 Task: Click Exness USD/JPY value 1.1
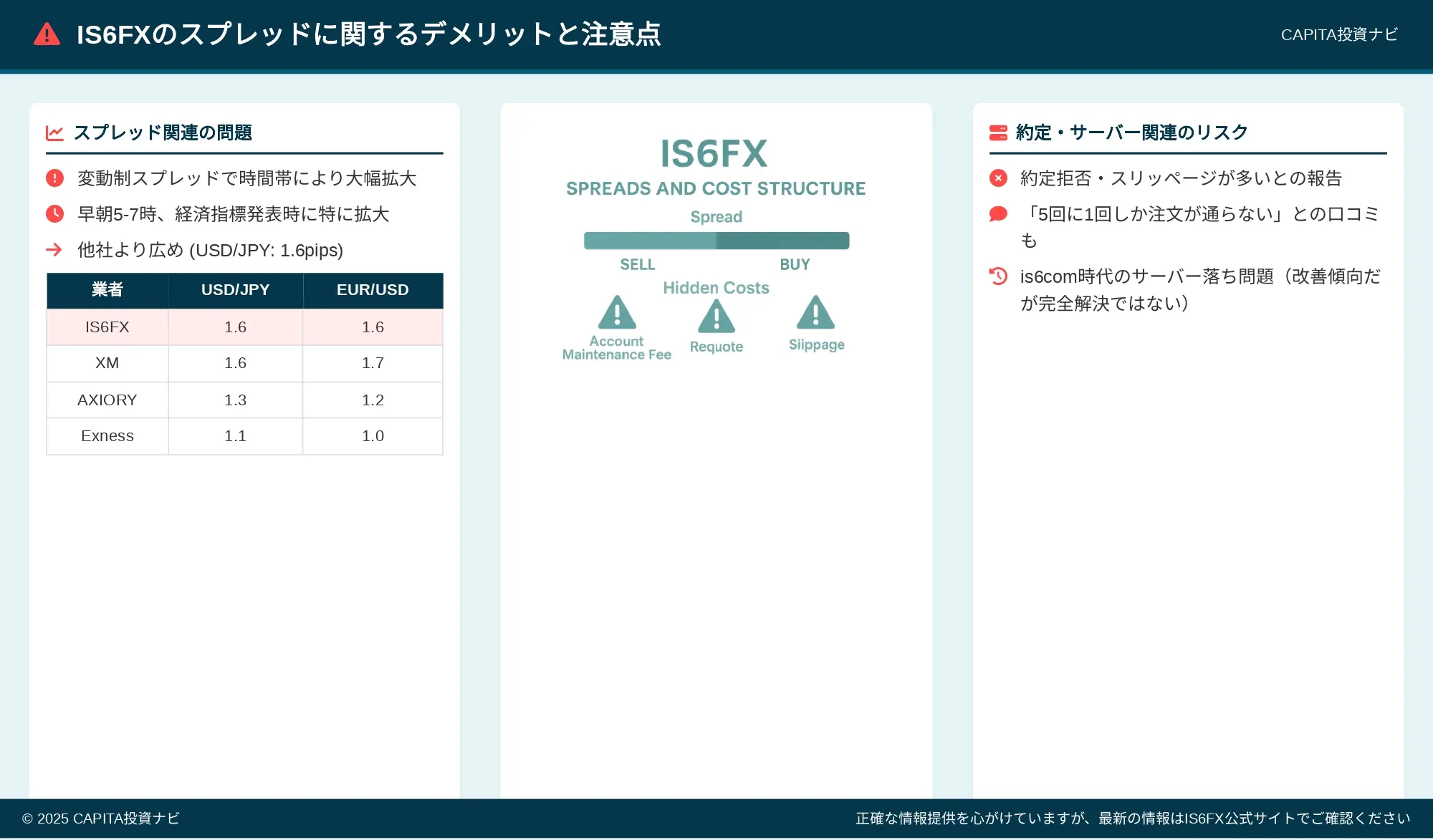236,436
